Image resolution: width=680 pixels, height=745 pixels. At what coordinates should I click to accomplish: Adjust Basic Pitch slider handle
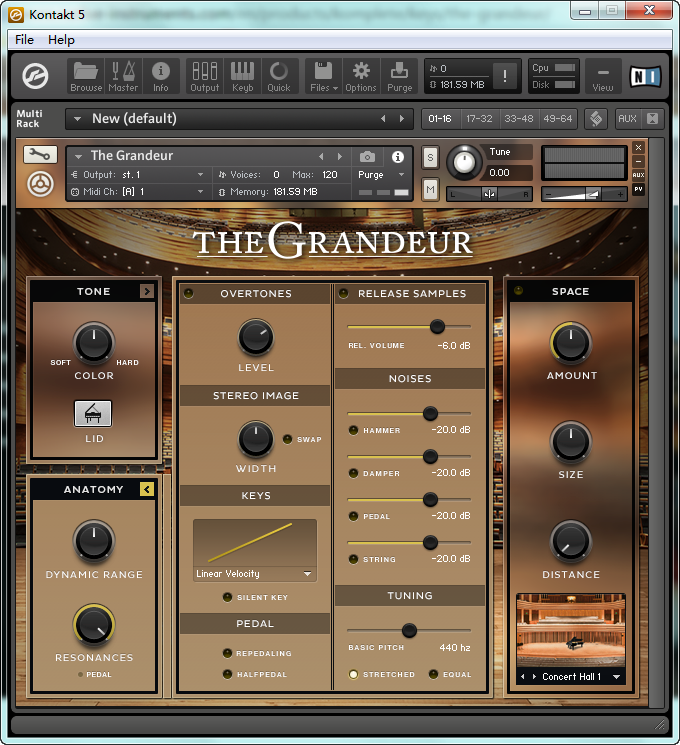(x=409, y=630)
